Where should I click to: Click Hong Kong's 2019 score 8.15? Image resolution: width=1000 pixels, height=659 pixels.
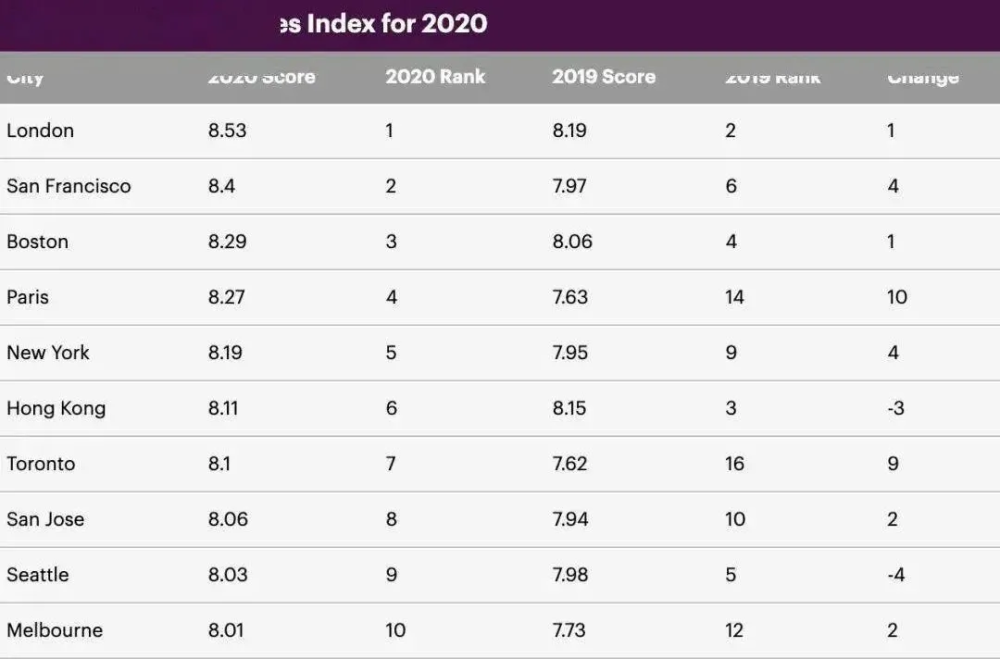(x=570, y=408)
